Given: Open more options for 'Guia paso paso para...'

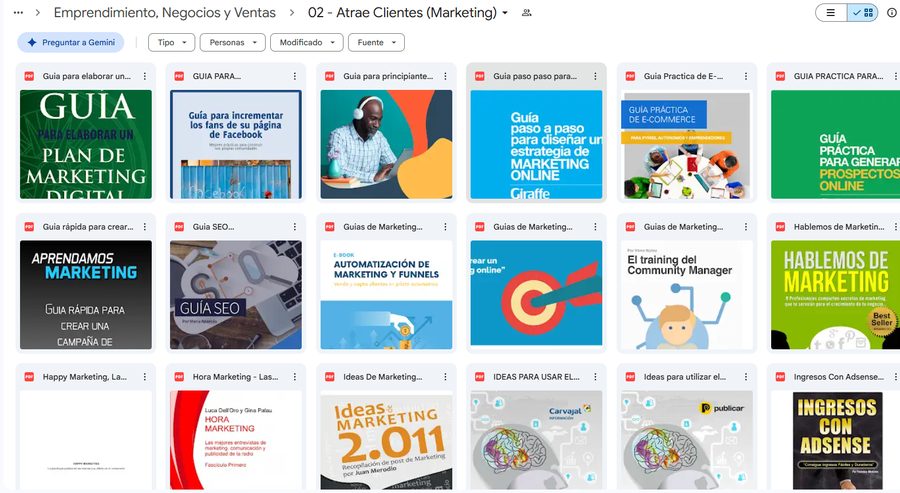Looking at the screenshot, I should pyautogui.click(x=595, y=76).
